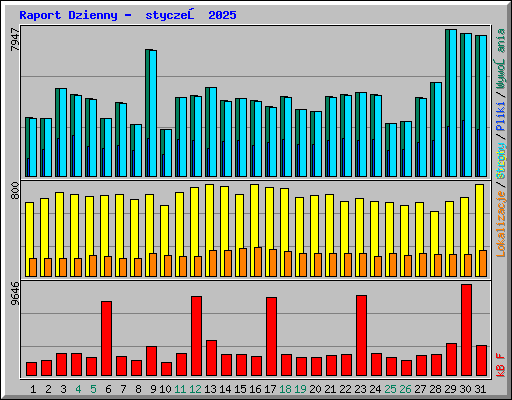Click the red bar for day 6
The width and height of the screenshot is (512, 400).
point(106,339)
